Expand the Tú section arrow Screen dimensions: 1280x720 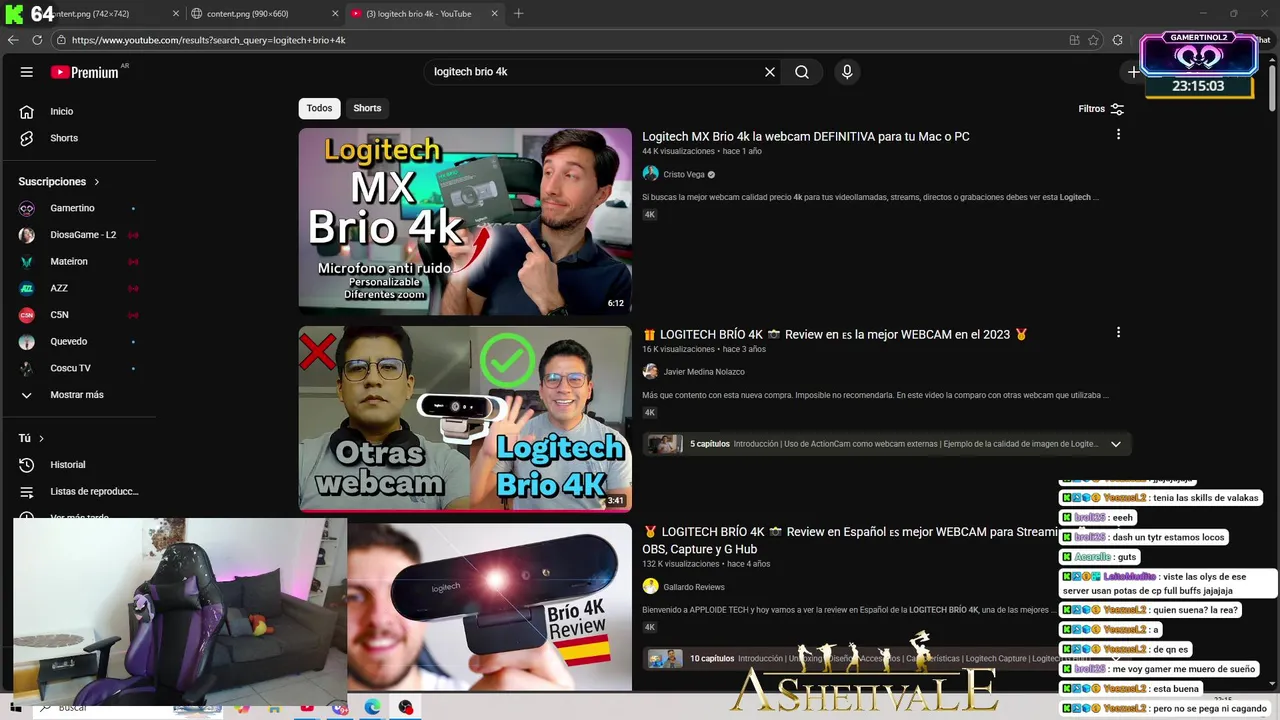pos(41,438)
